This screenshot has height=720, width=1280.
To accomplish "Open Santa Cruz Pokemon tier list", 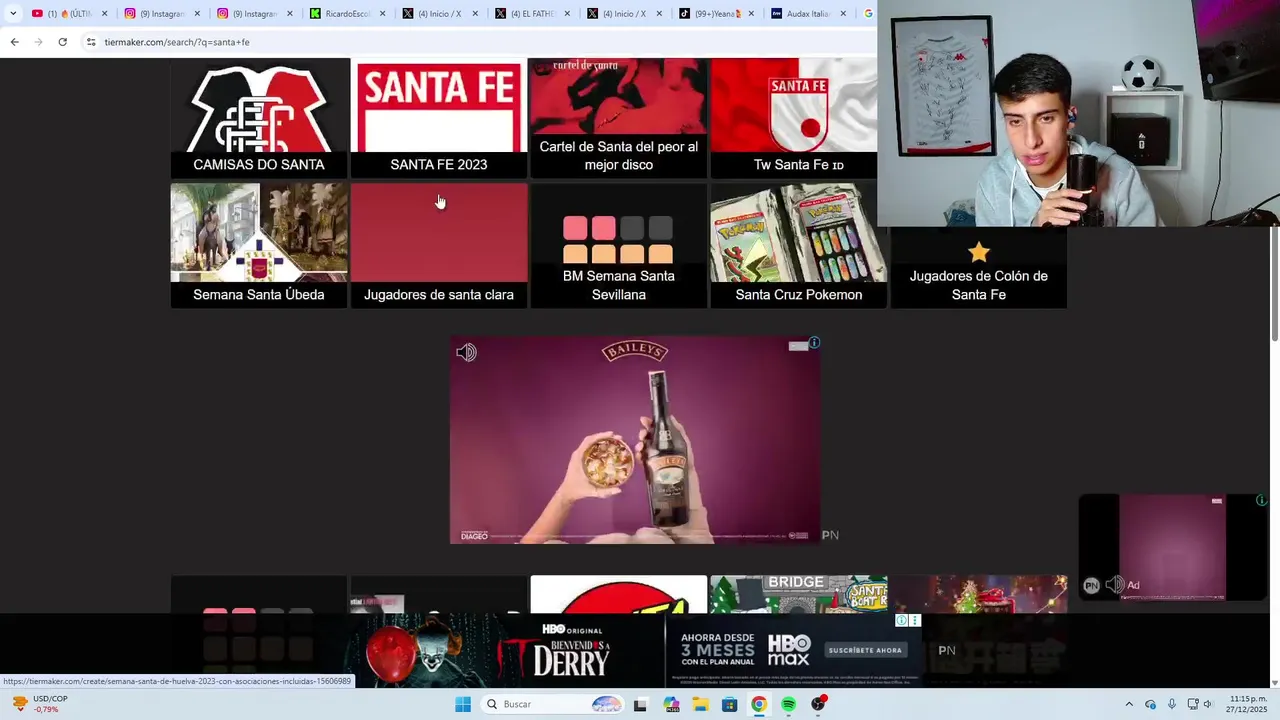I will pyautogui.click(x=799, y=245).
